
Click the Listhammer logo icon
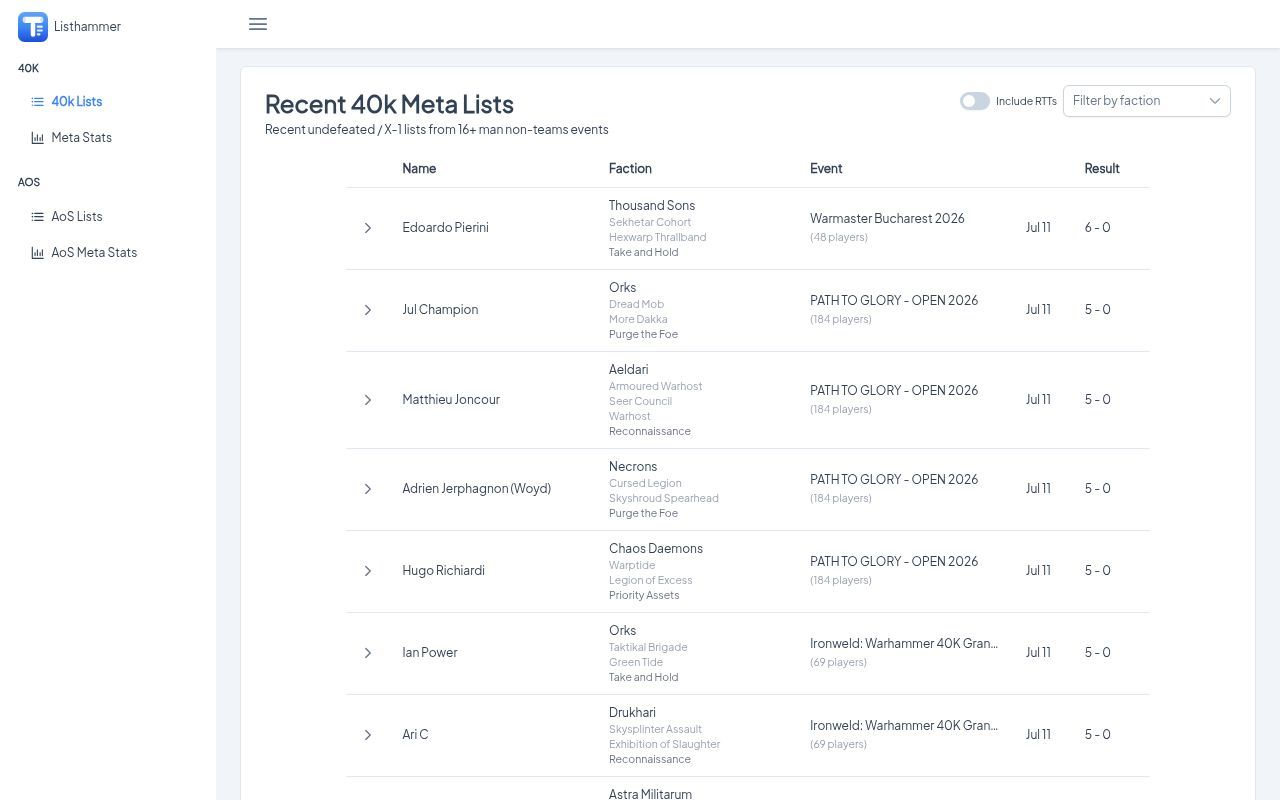pyautogui.click(x=33, y=27)
